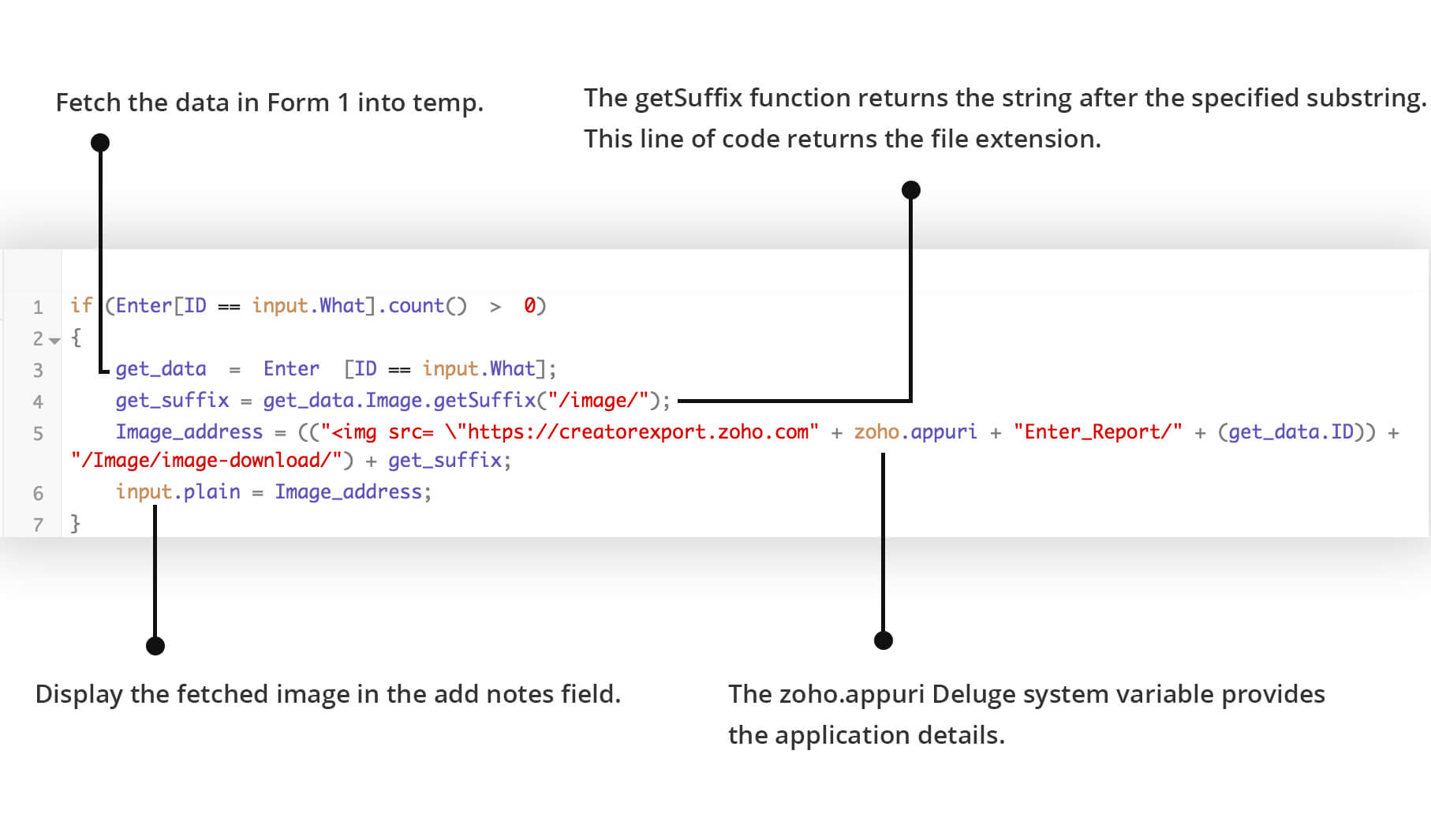Viewport: 1431px width, 840px height.
Task: Click line number 5 in the gutter
Action: pyautogui.click(x=38, y=433)
